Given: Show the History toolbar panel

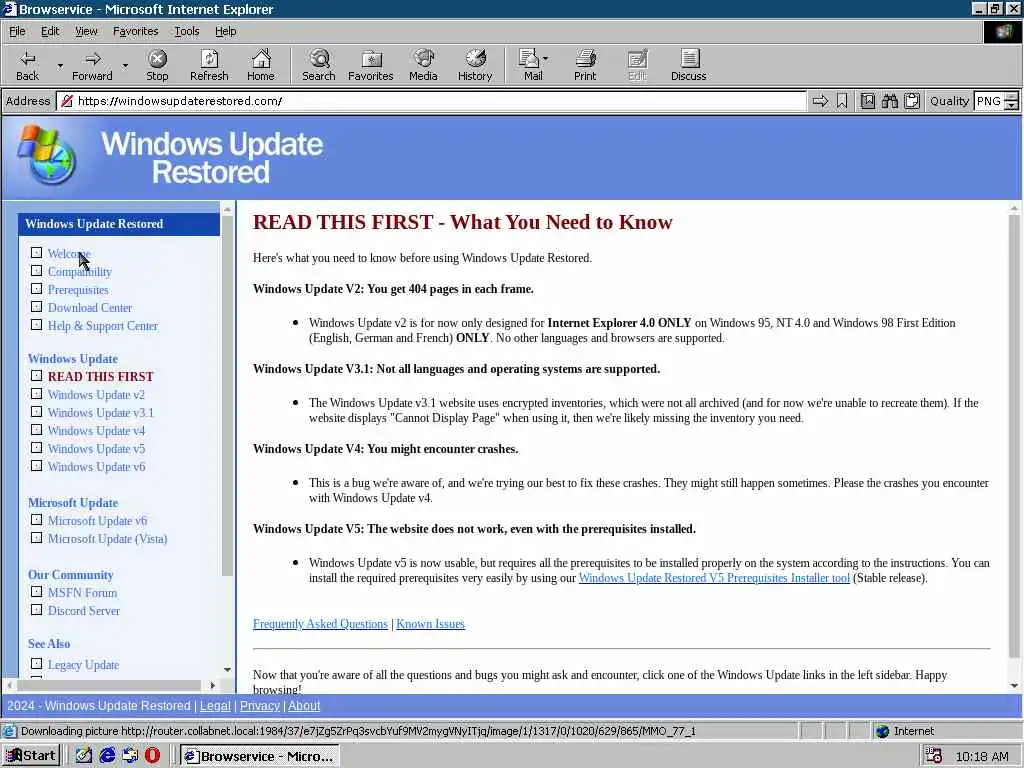Looking at the screenshot, I should pyautogui.click(x=475, y=65).
